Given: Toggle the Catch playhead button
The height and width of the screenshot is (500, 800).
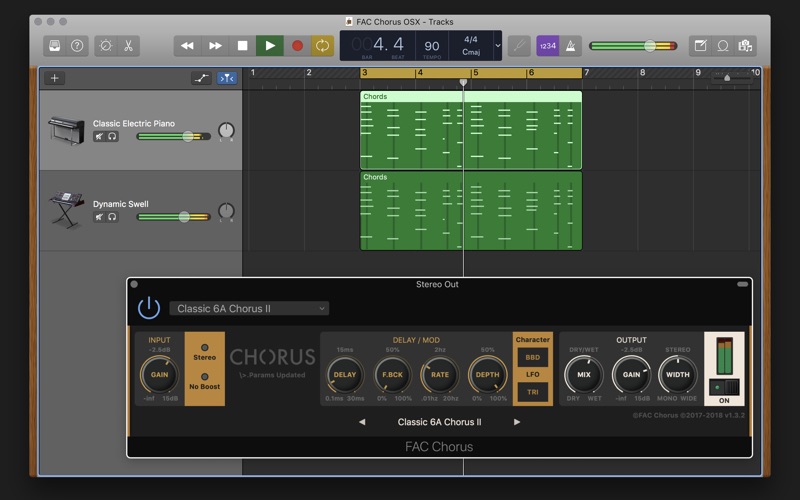Looking at the screenshot, I should (x=227, y=78).
